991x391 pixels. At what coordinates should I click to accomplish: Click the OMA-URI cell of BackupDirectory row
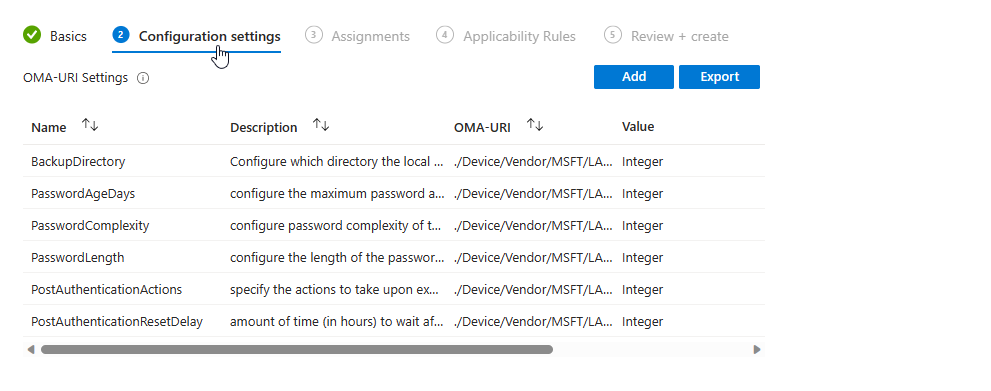[x=533, y=161]
